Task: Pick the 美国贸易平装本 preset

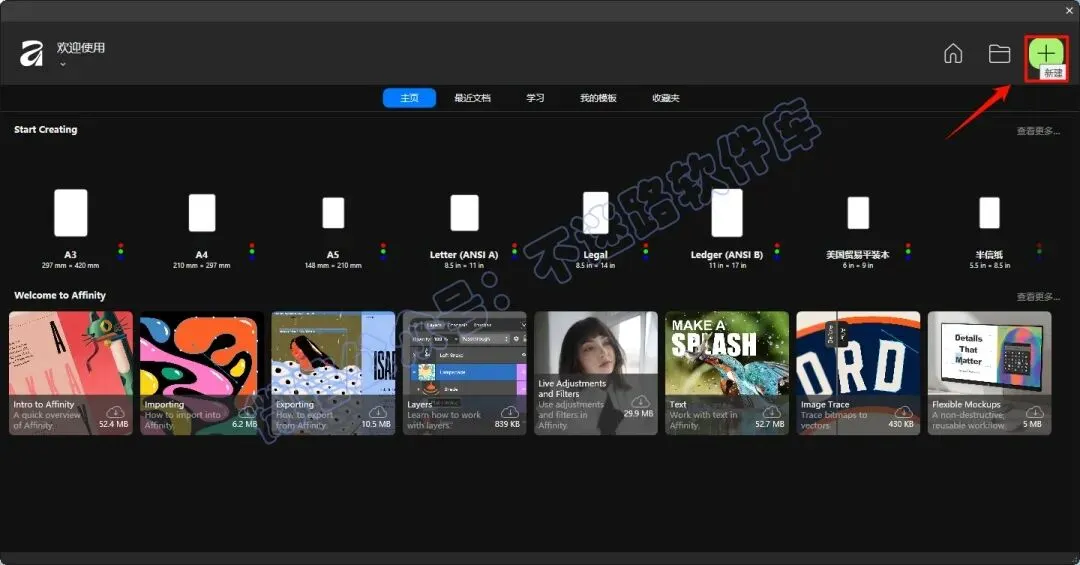Action: 858,213
